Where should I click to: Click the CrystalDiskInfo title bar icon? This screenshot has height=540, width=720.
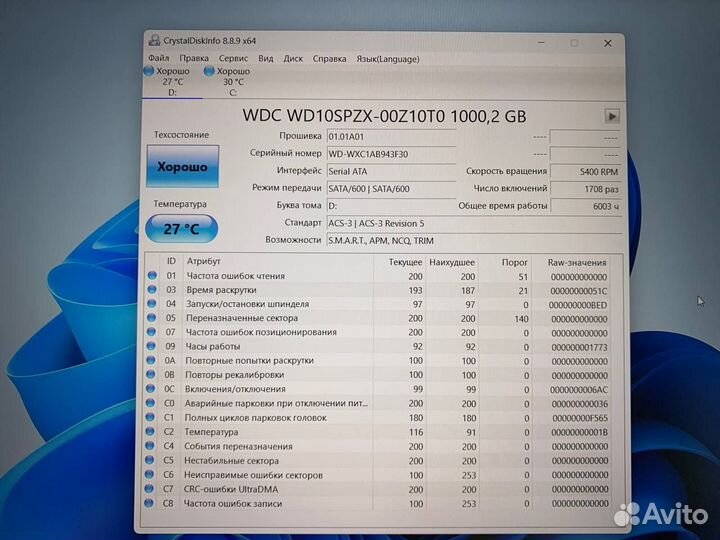tap(154, 40)
